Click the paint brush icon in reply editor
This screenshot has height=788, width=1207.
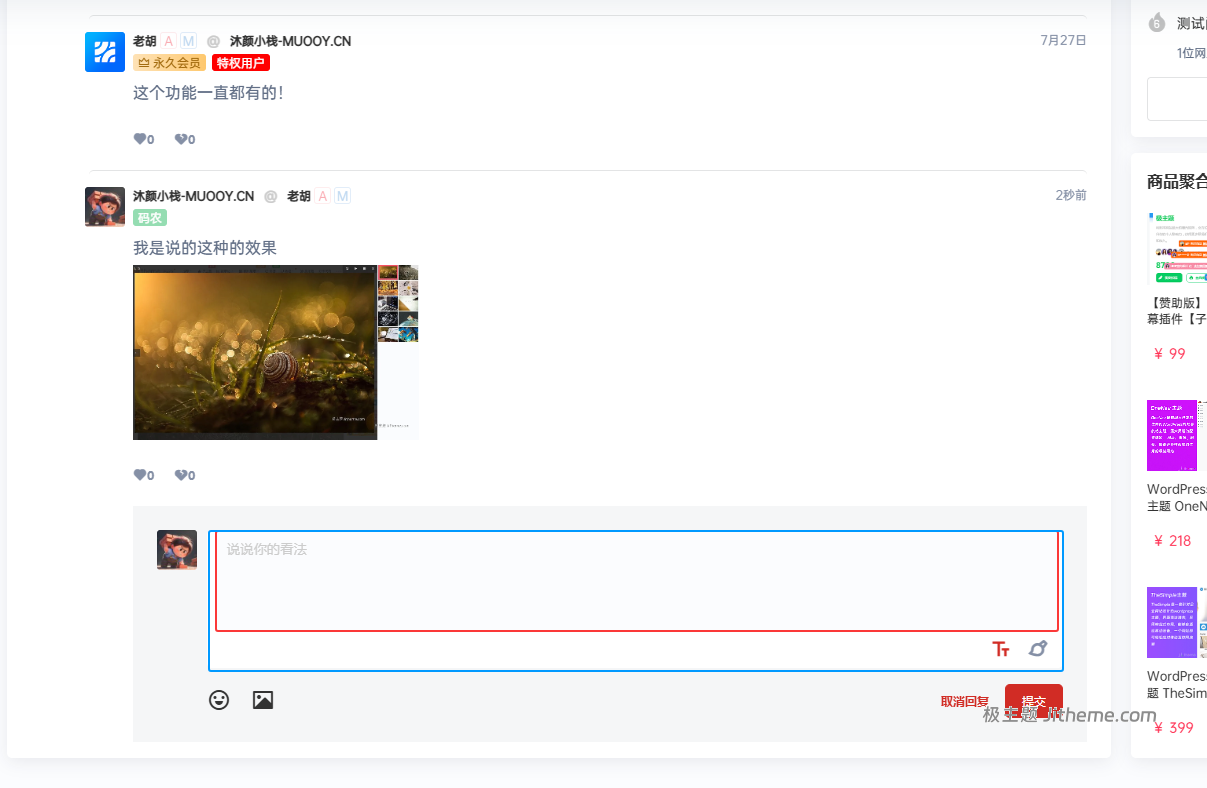[x=1038, y=649]
